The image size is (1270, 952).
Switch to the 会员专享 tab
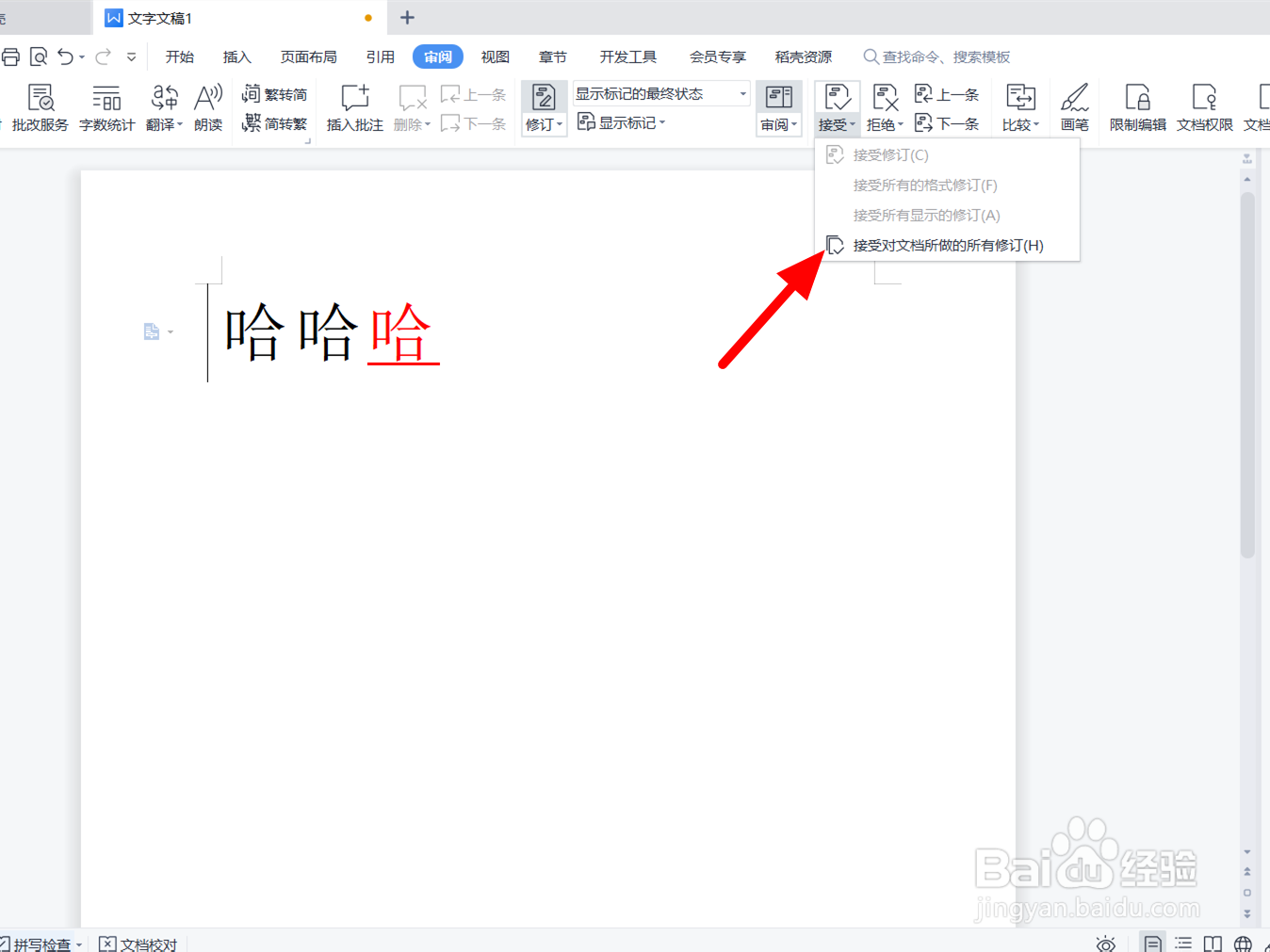pos(718,57)
